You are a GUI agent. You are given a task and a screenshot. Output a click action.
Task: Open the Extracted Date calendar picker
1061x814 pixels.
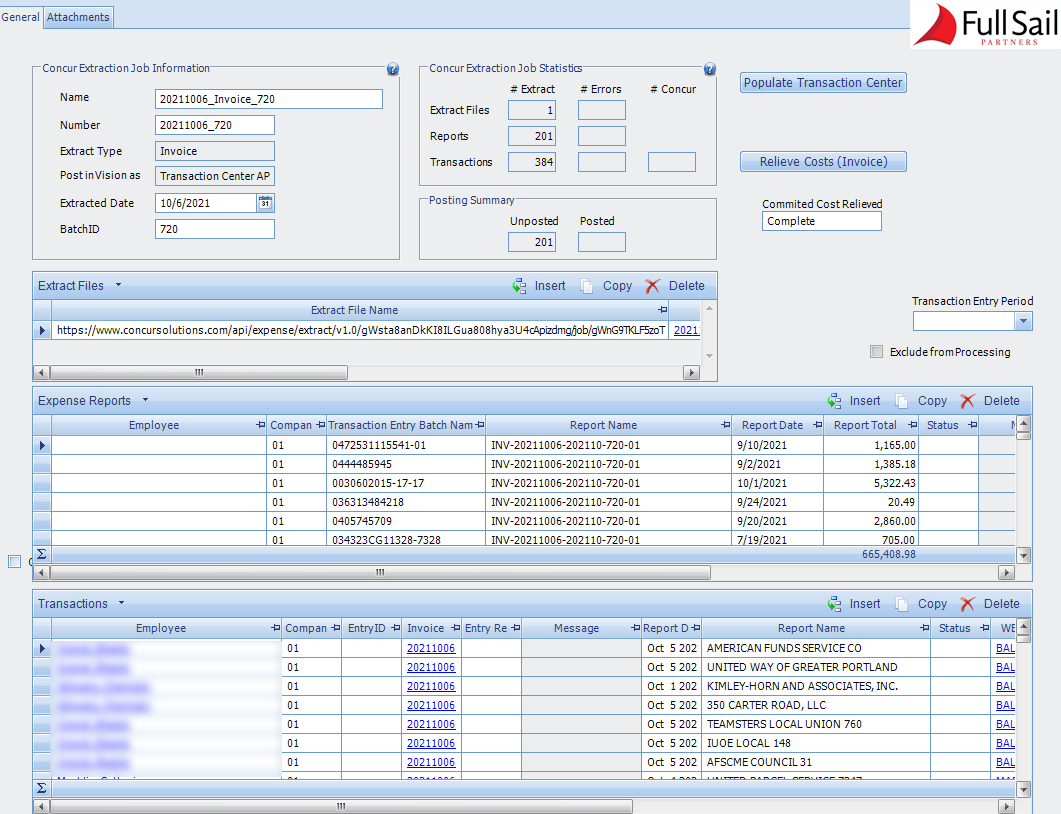[x=265, y=203]
